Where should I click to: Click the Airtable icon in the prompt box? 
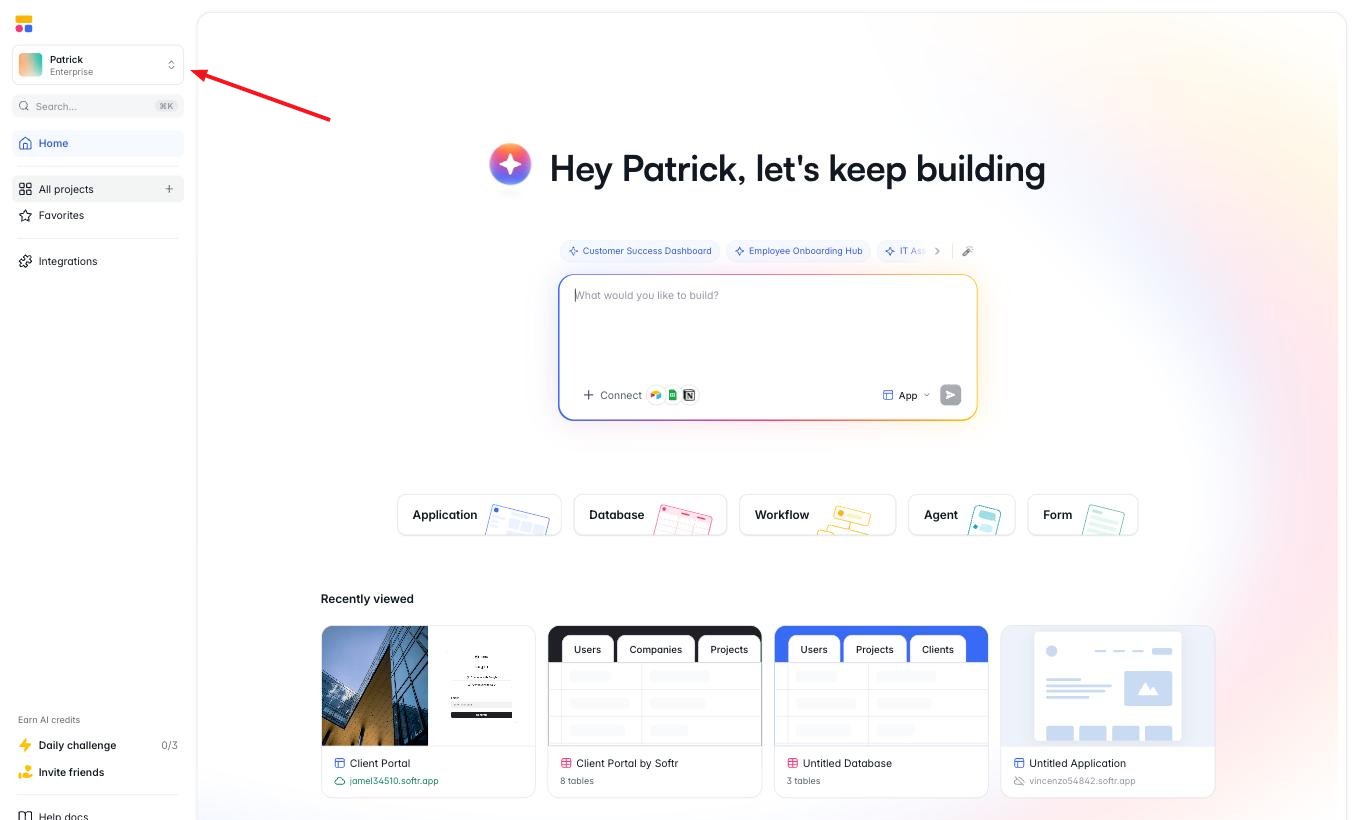point(656,395)
